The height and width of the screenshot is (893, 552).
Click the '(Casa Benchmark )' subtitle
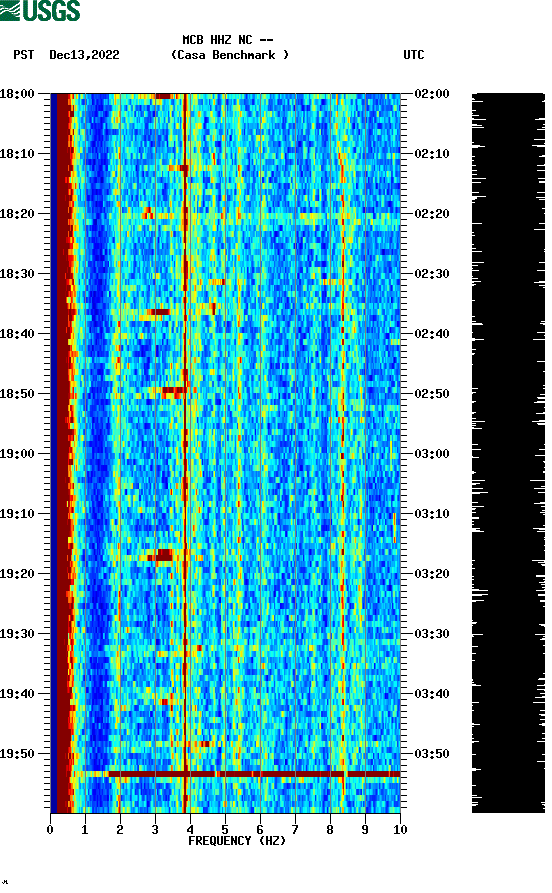230,55
